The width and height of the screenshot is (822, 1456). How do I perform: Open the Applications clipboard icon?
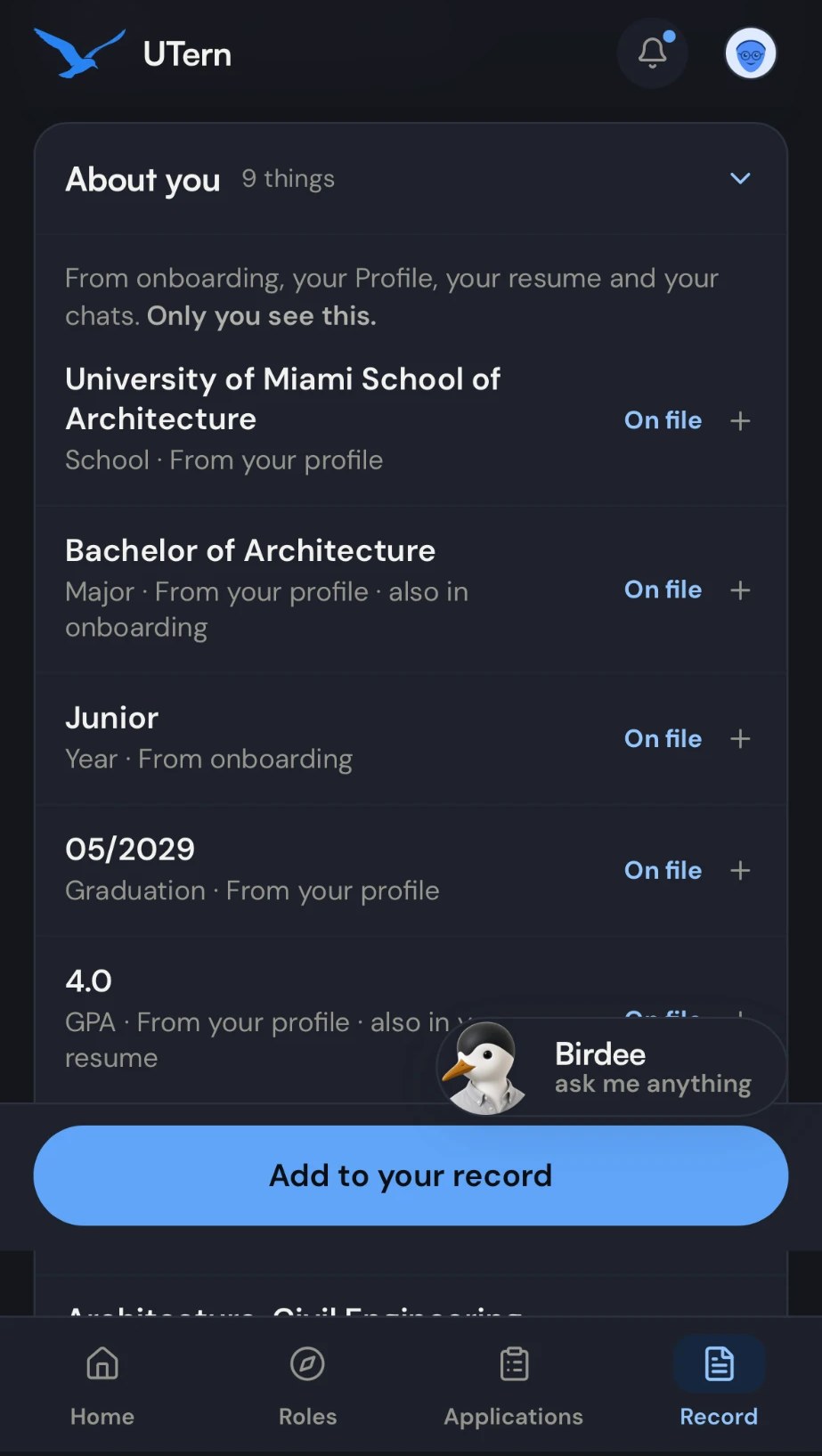click(x=514, y=1363)
